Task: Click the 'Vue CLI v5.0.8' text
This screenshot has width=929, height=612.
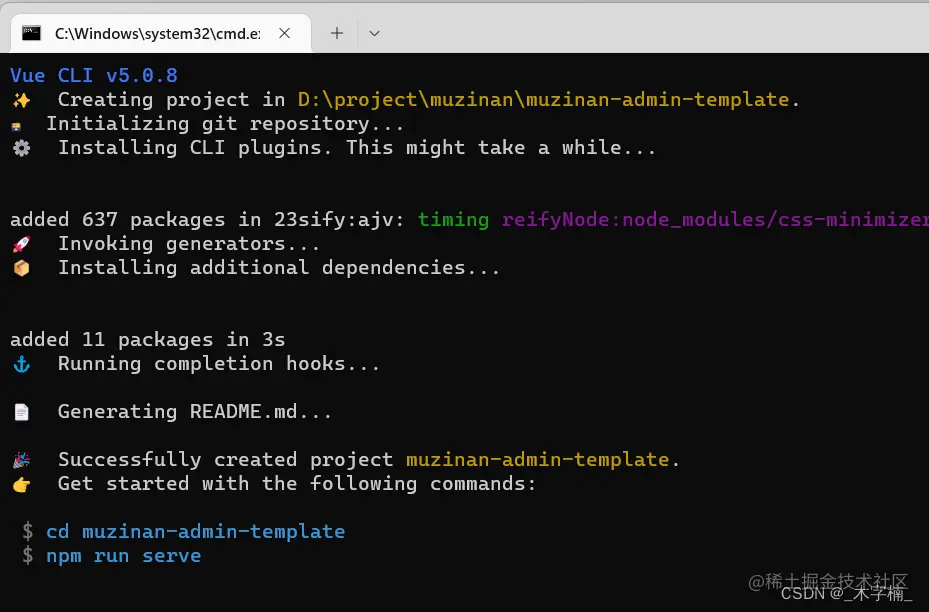Action: point(94,75)
